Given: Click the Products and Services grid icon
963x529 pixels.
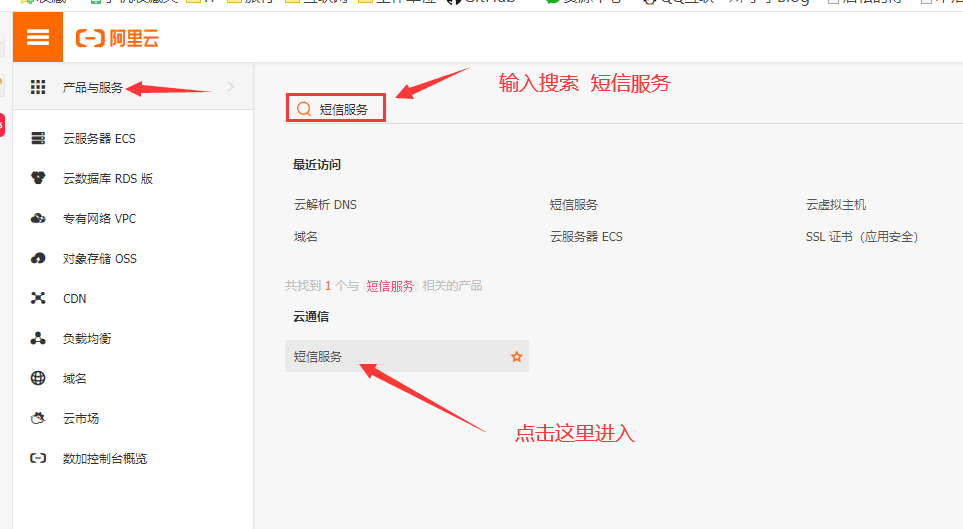Looking at the screenshot, I should click(38, 87).
